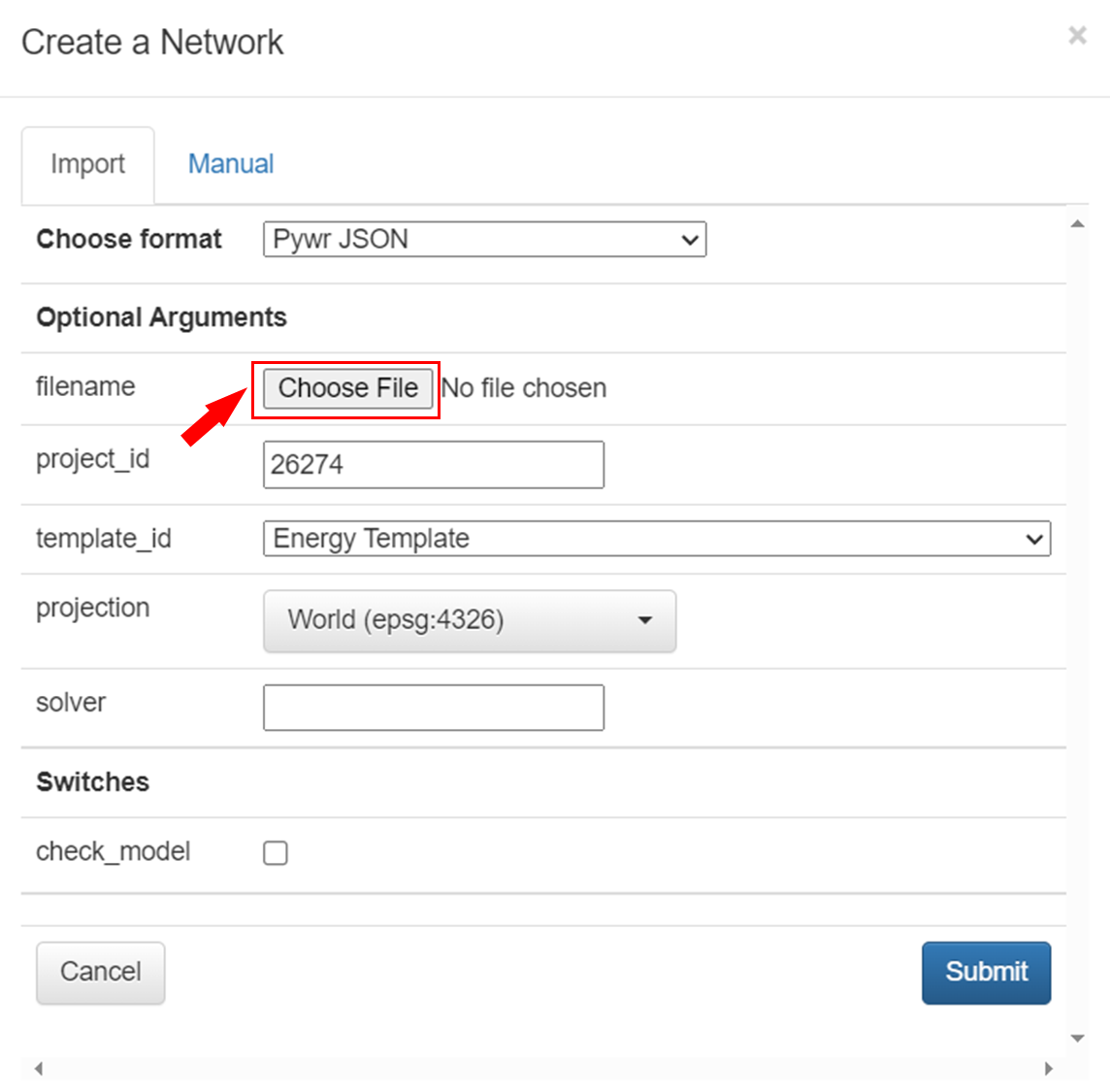Submit the network import form
This screenshot has height=1092, width=1110.
(x=986, y=973)
